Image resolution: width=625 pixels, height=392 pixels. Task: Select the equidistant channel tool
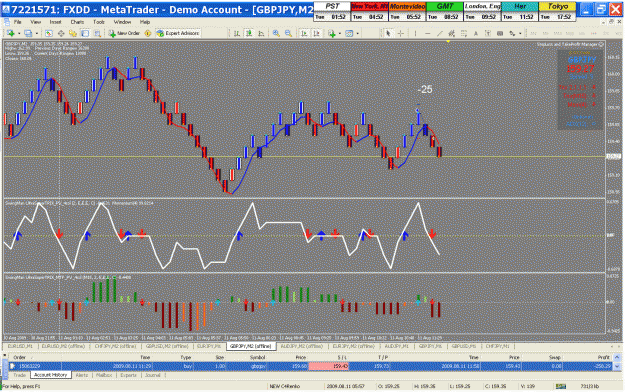pyautogui.click(x=451, y=33)
